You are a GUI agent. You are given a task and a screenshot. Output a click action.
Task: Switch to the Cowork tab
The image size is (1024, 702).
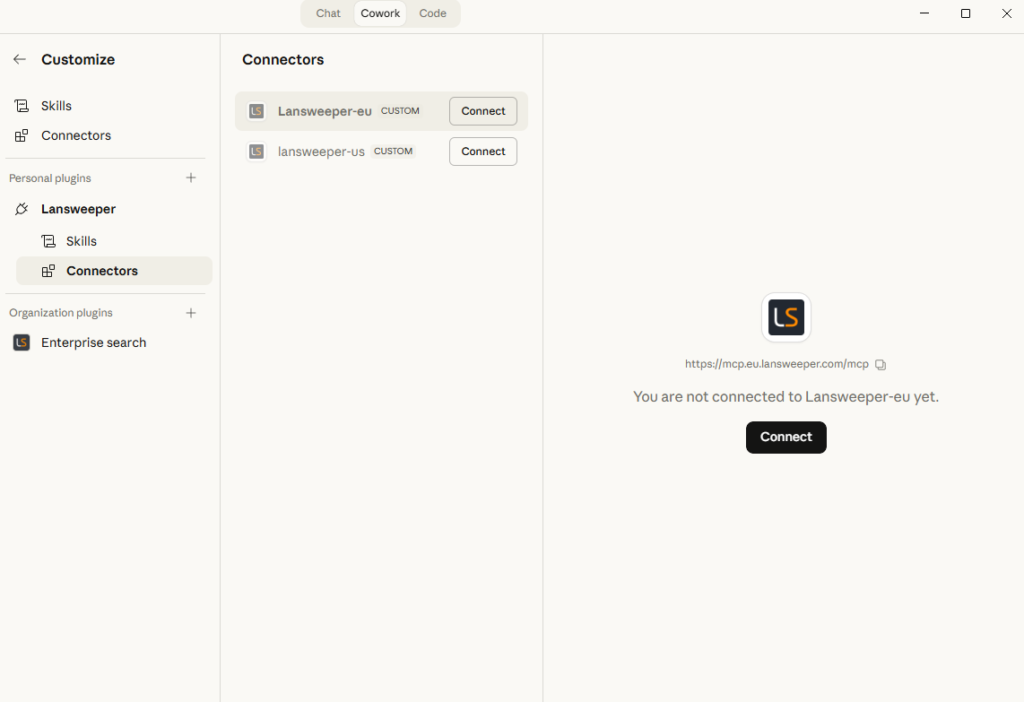[380, 13]
